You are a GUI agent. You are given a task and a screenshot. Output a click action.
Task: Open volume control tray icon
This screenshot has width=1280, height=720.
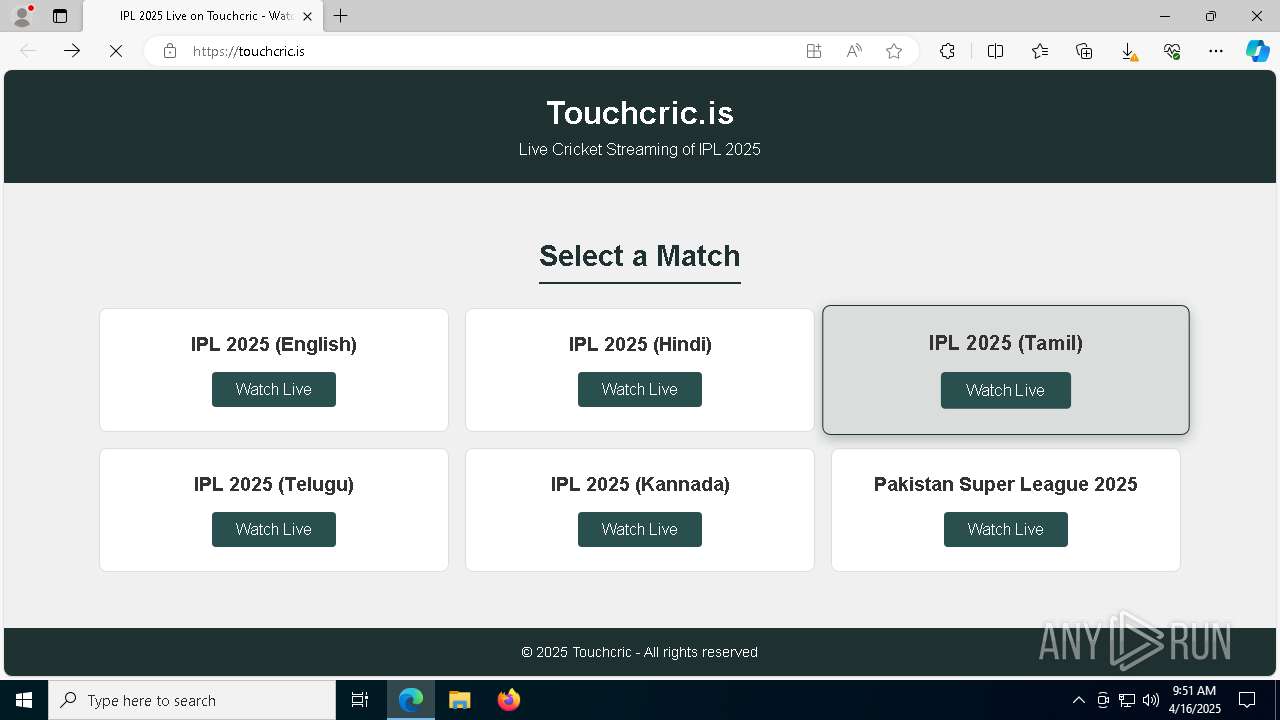point(1151,700)
